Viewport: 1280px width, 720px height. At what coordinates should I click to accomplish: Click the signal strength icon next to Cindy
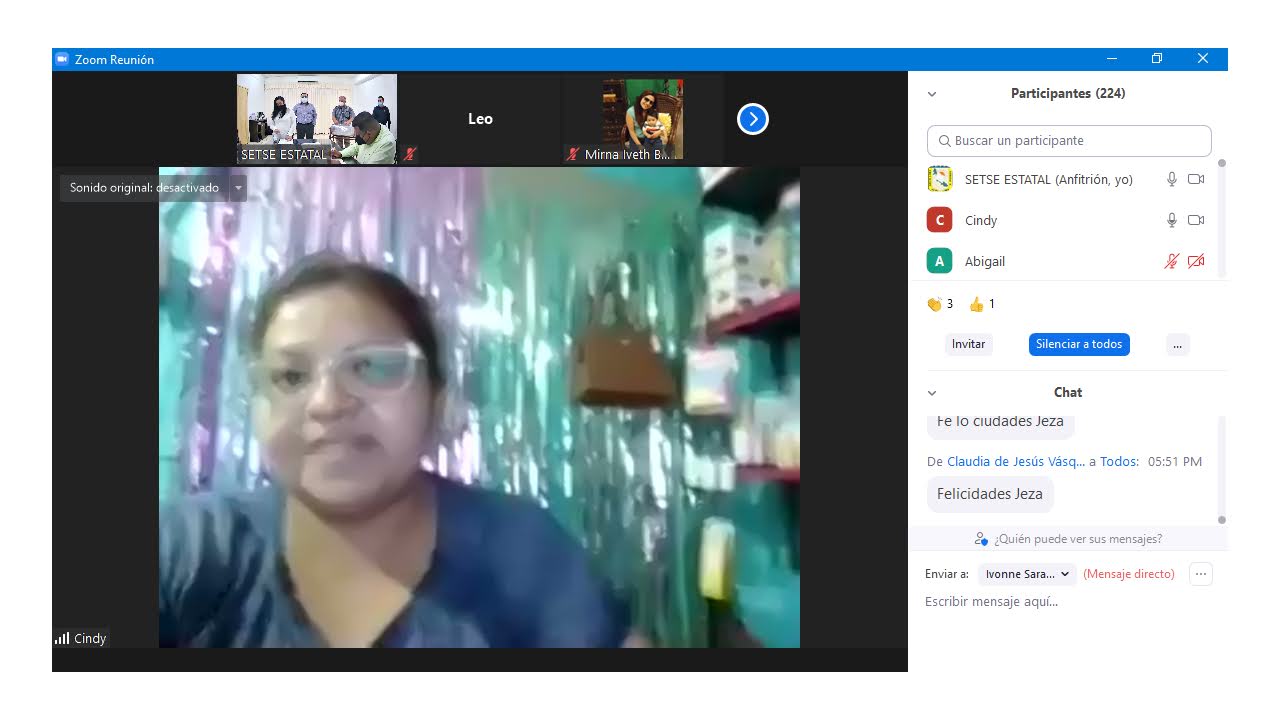[x=62, y=638]
